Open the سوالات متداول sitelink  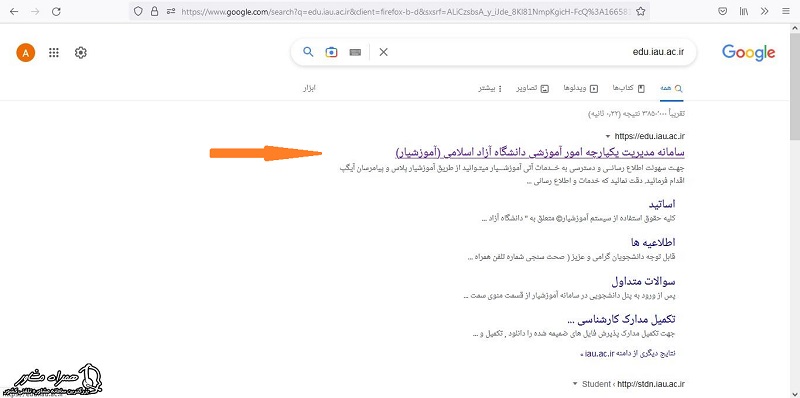(643, 281)
